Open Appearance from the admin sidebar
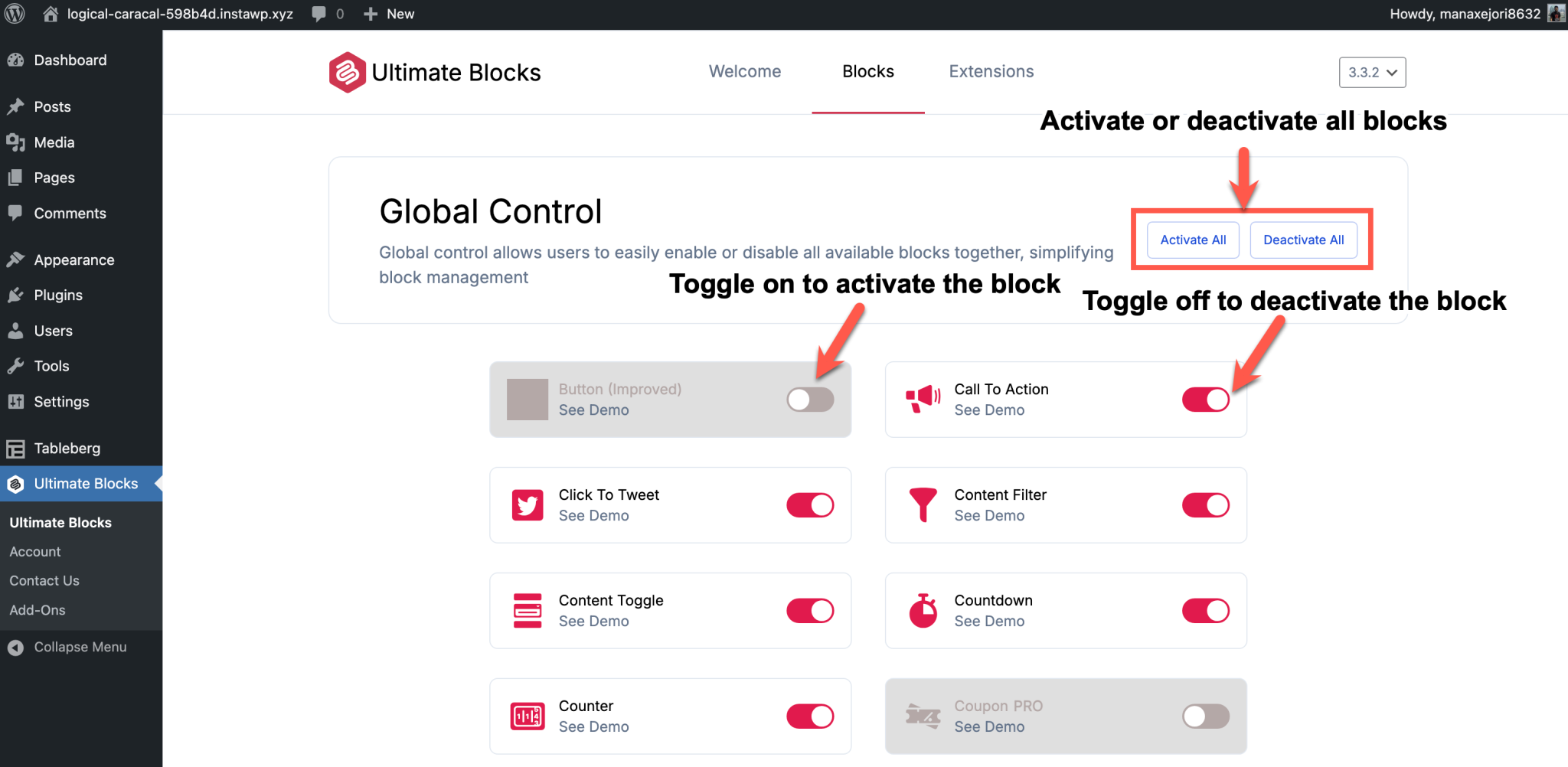Screen dimensions: 1568x767 74,259
